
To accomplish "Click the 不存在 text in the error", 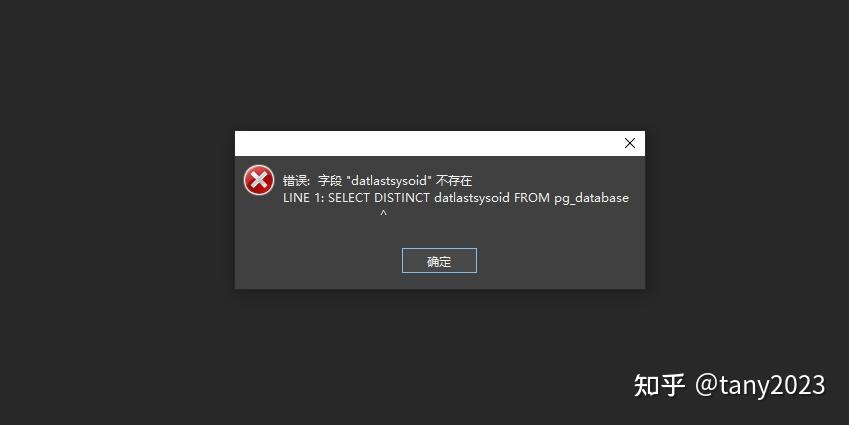I will (x=454, y=180).
